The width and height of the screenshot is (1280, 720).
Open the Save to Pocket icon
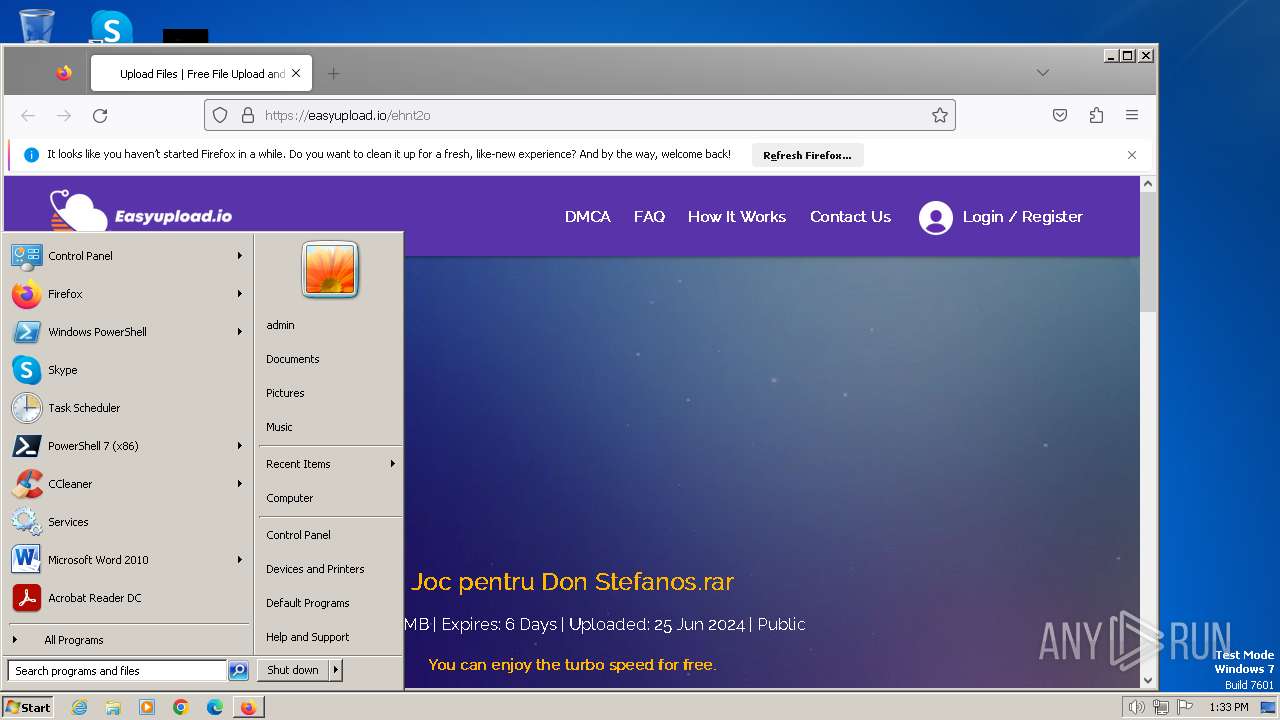tap(1060, 115)
